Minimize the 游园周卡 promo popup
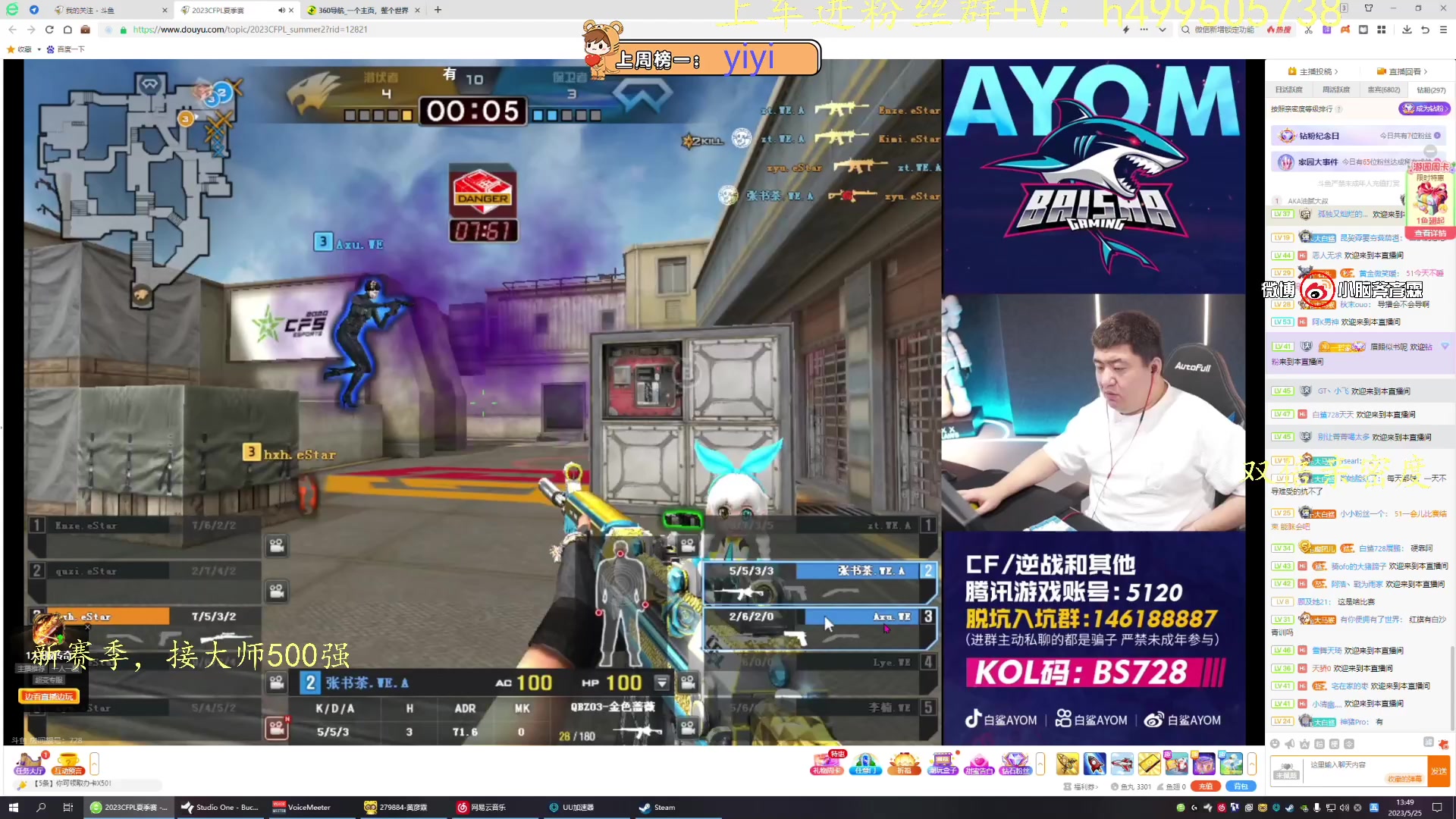The image size is (1456, 819). point(1430,150)
